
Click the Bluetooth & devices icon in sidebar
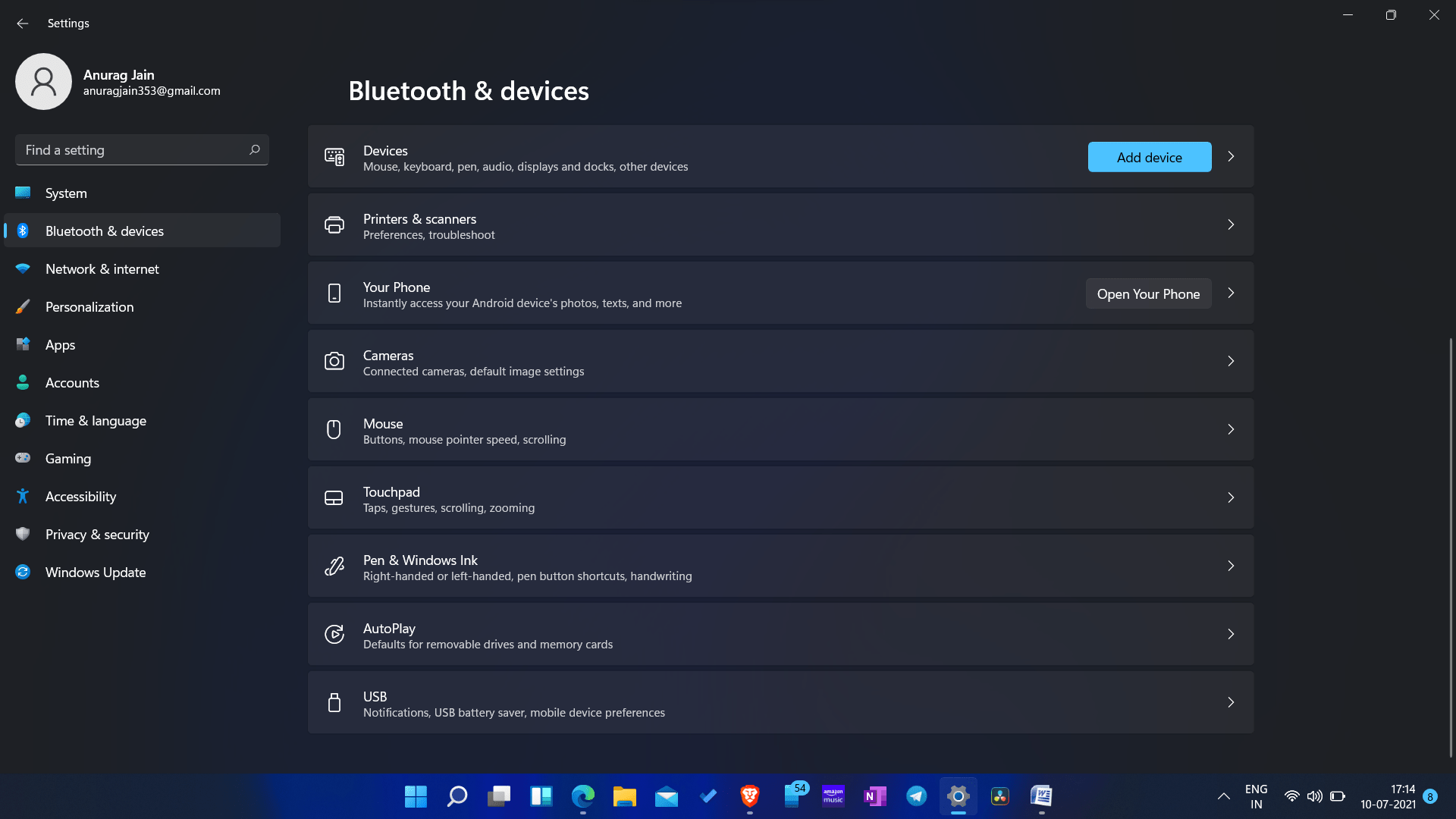(22, 230)
